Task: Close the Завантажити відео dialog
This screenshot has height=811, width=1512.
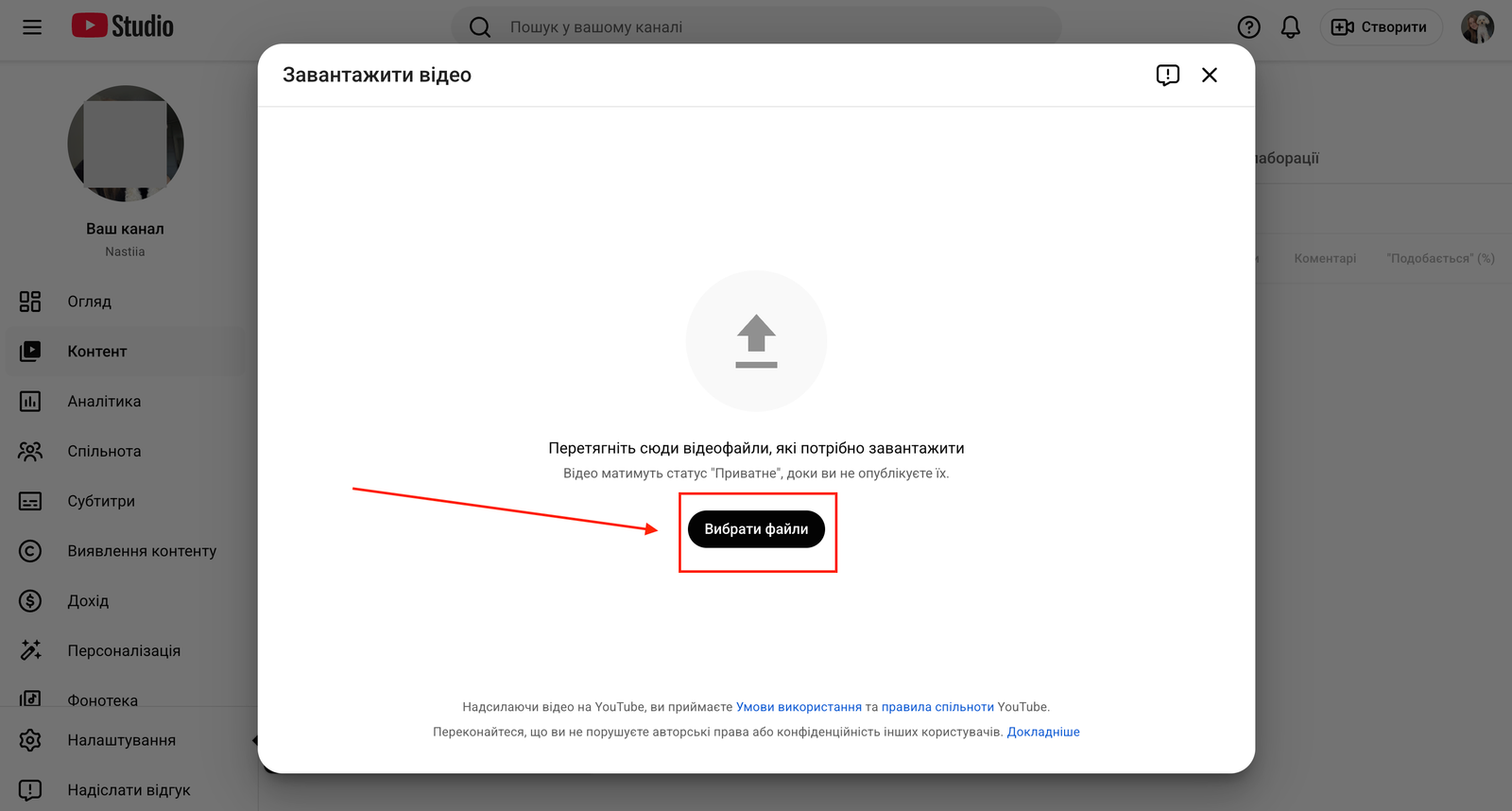Action: (1210, 75)
